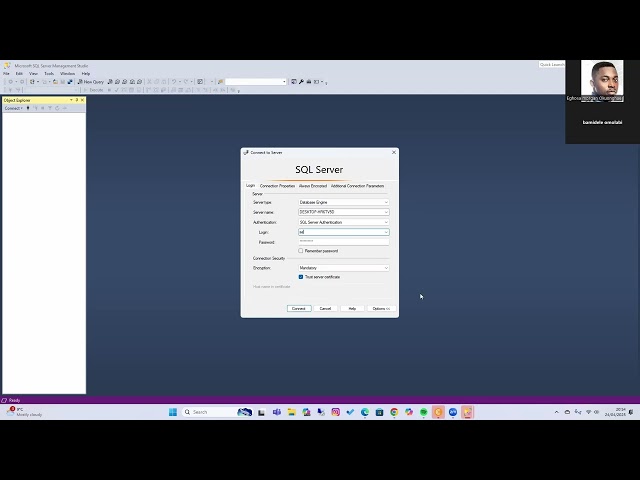
Task: Click the Save All toolbar icon
Action: (x=70, y=82)
